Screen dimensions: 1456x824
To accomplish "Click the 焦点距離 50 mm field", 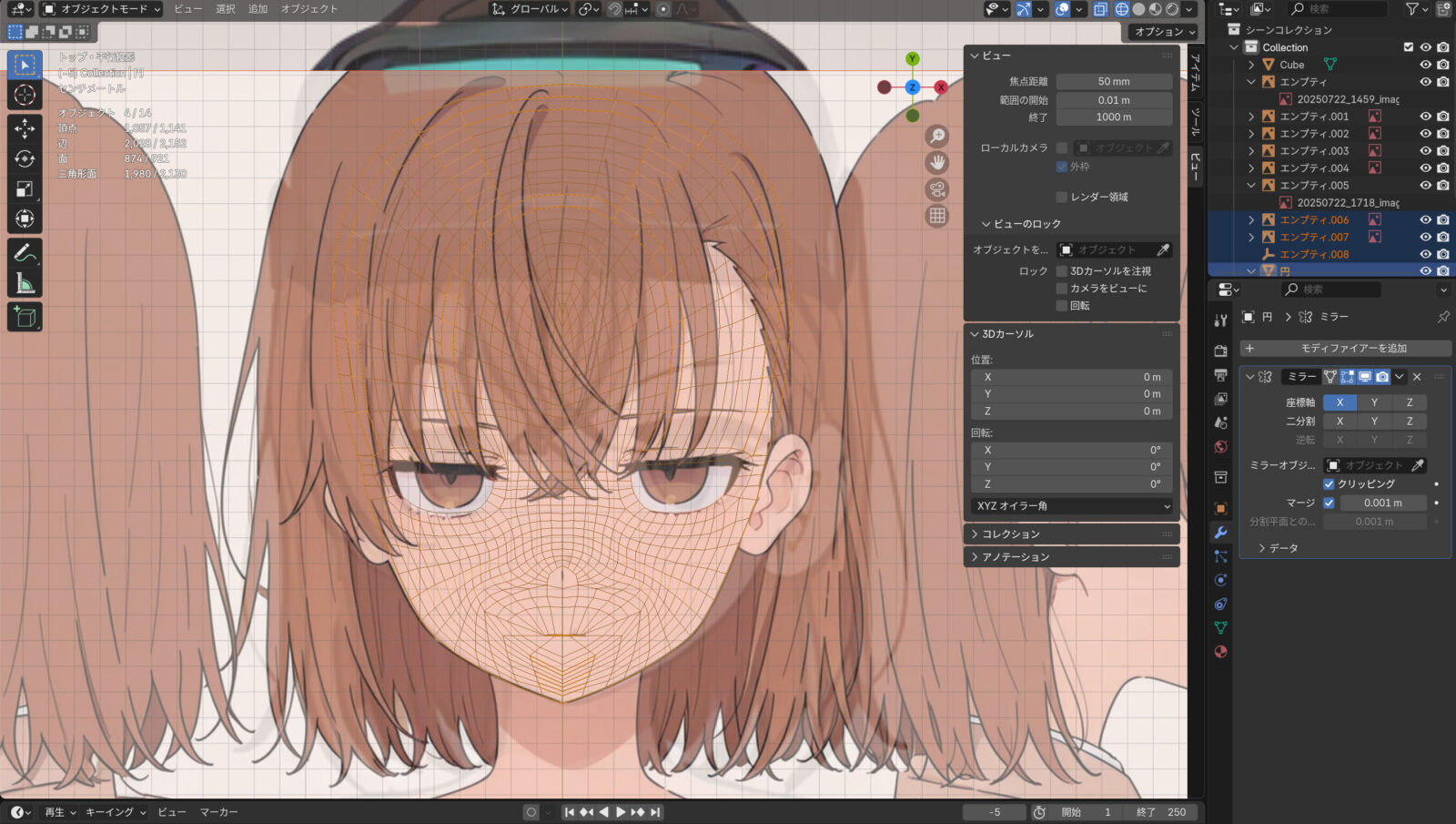I will click(1114, 82).
